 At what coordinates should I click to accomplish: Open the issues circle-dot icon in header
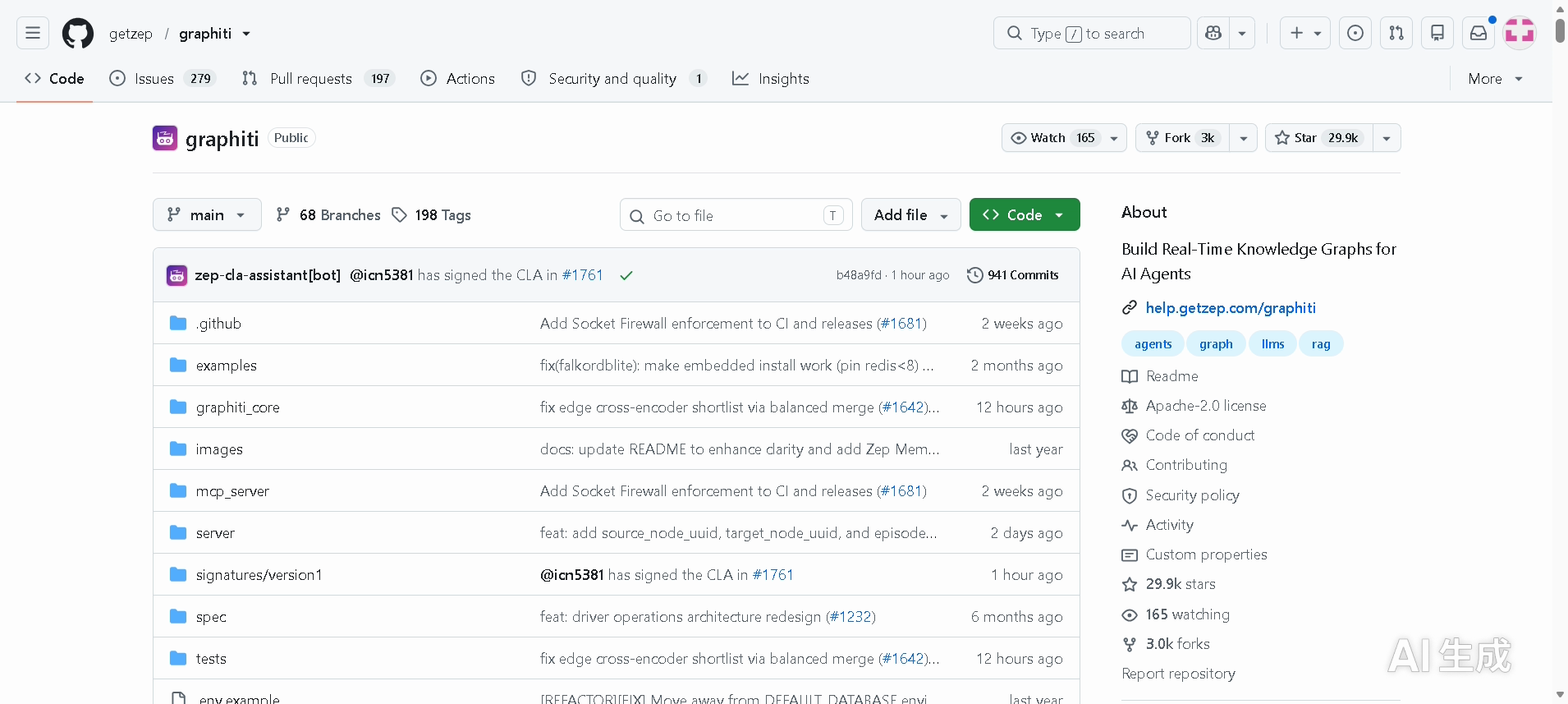pos(1355,33)
